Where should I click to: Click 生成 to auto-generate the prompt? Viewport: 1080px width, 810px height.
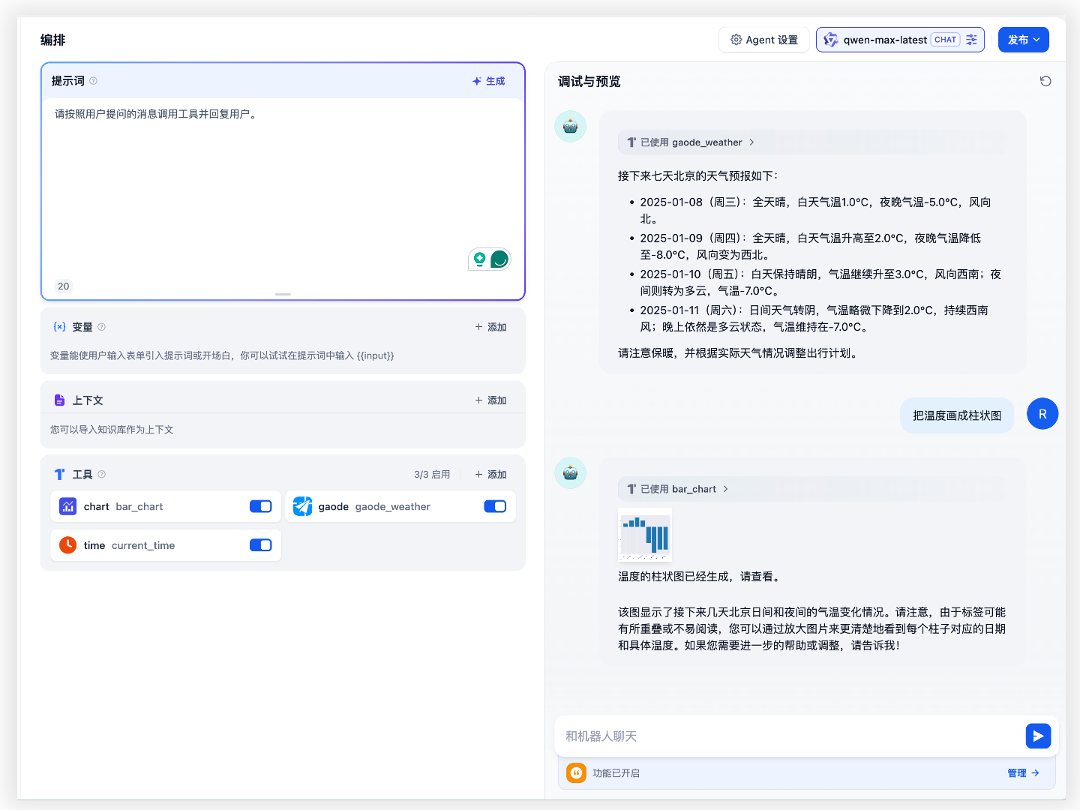pyautogui.click(x=489, y=81)
